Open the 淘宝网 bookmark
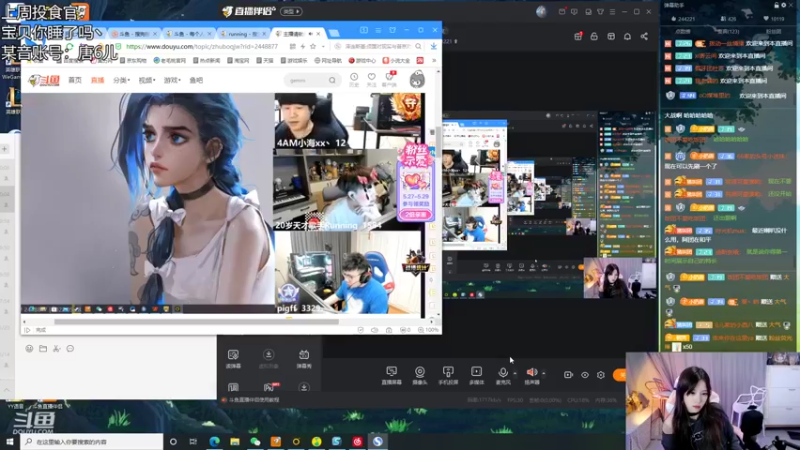 click(238, 60)
